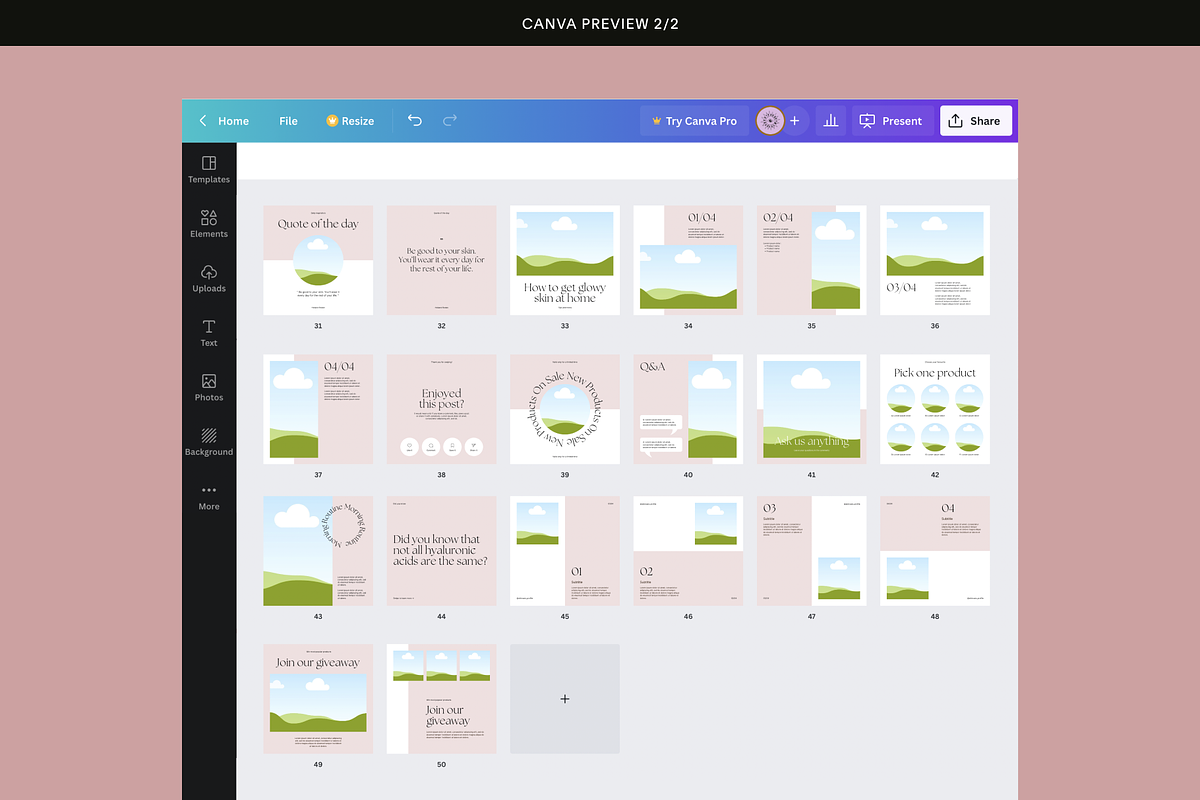Viewport: 1200px width, 800px height.
Task: Select page 40 Q&A thumbnail
Action: pos(688,409)
